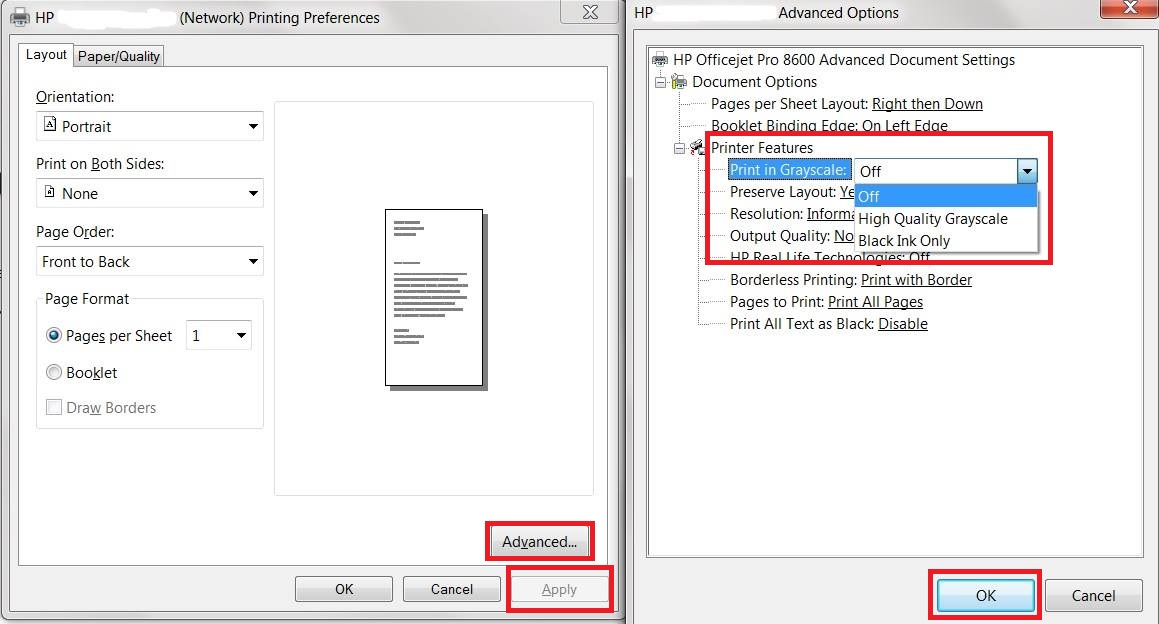Select HP Officejet Pro 8600 Advanced Document Settings root
This screenshot has height=624, width=1159.
click(843, 60)
